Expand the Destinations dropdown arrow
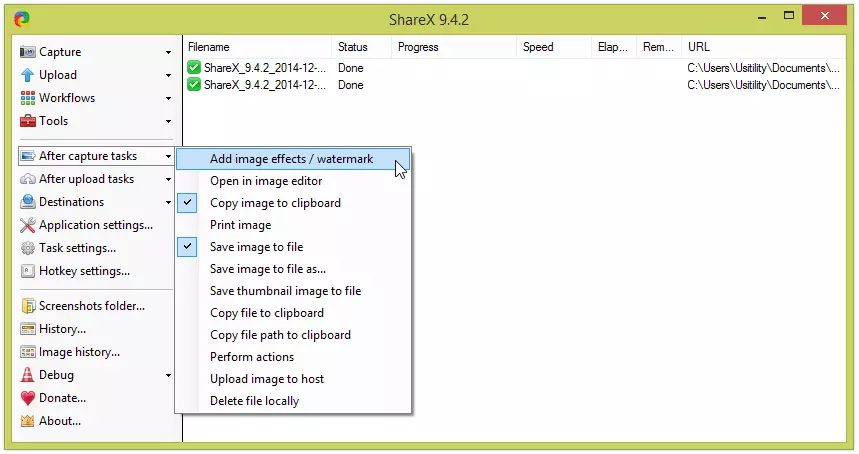The image size is (859, 454). (x=168, y=203)
